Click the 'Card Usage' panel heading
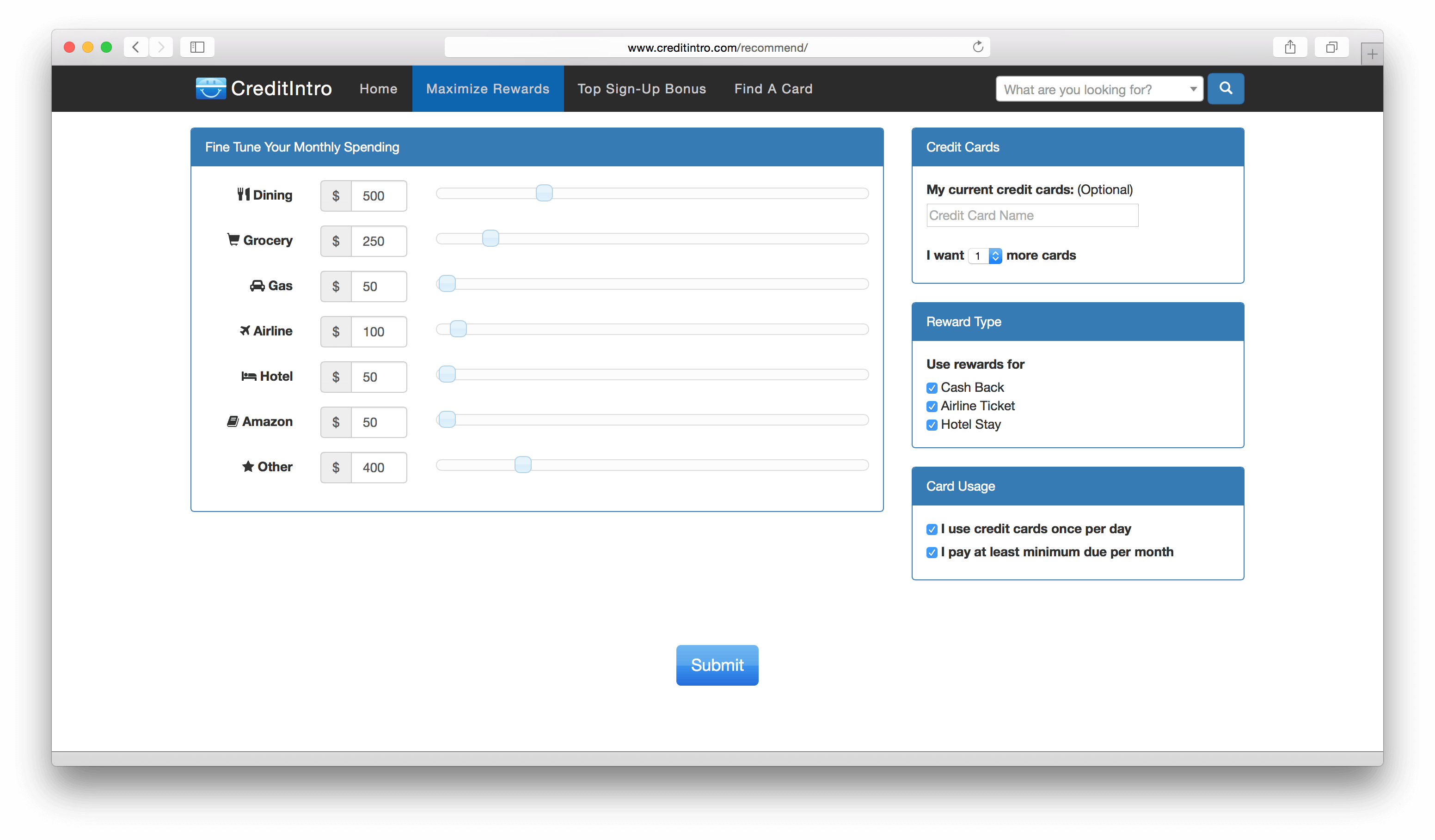 pos(960,487)
